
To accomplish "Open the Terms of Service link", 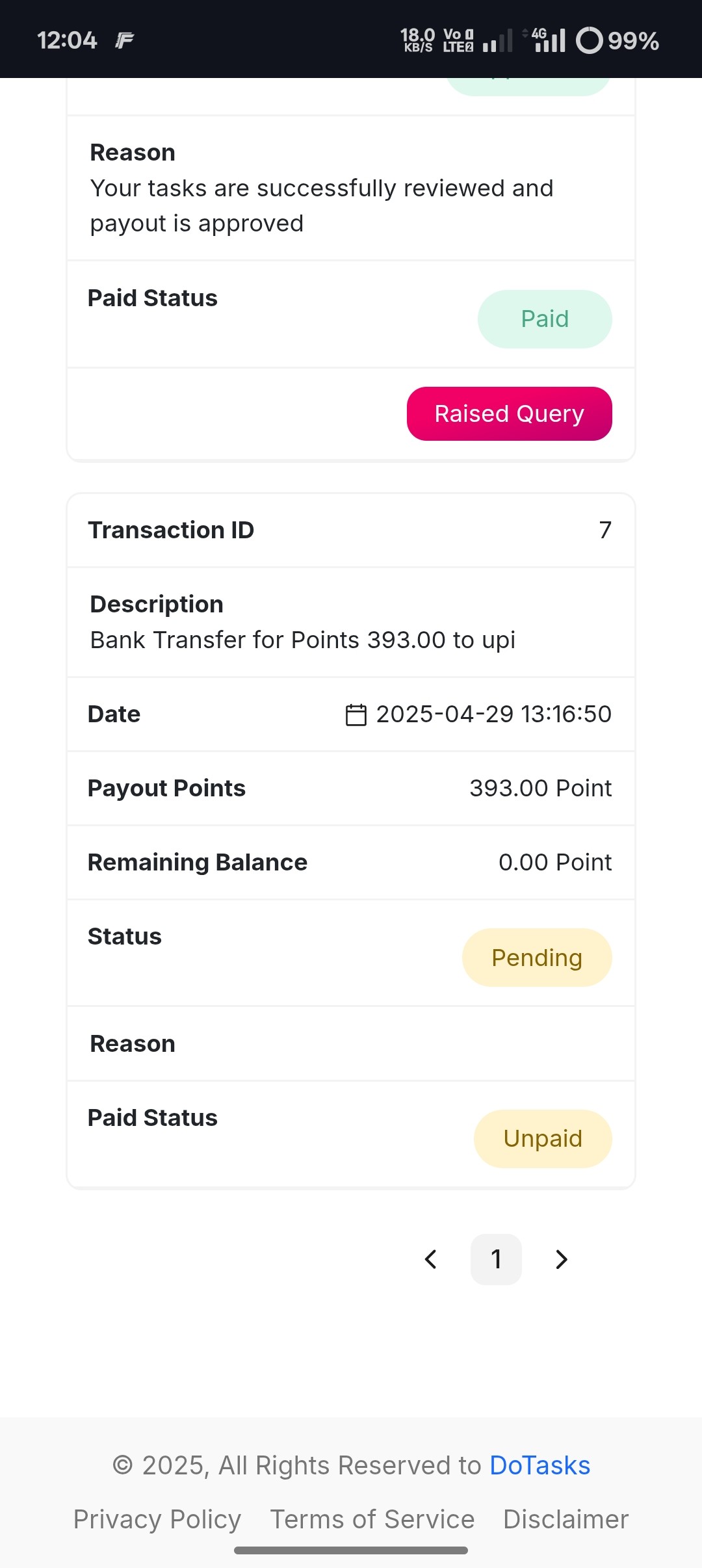I will coord(372,1520).
